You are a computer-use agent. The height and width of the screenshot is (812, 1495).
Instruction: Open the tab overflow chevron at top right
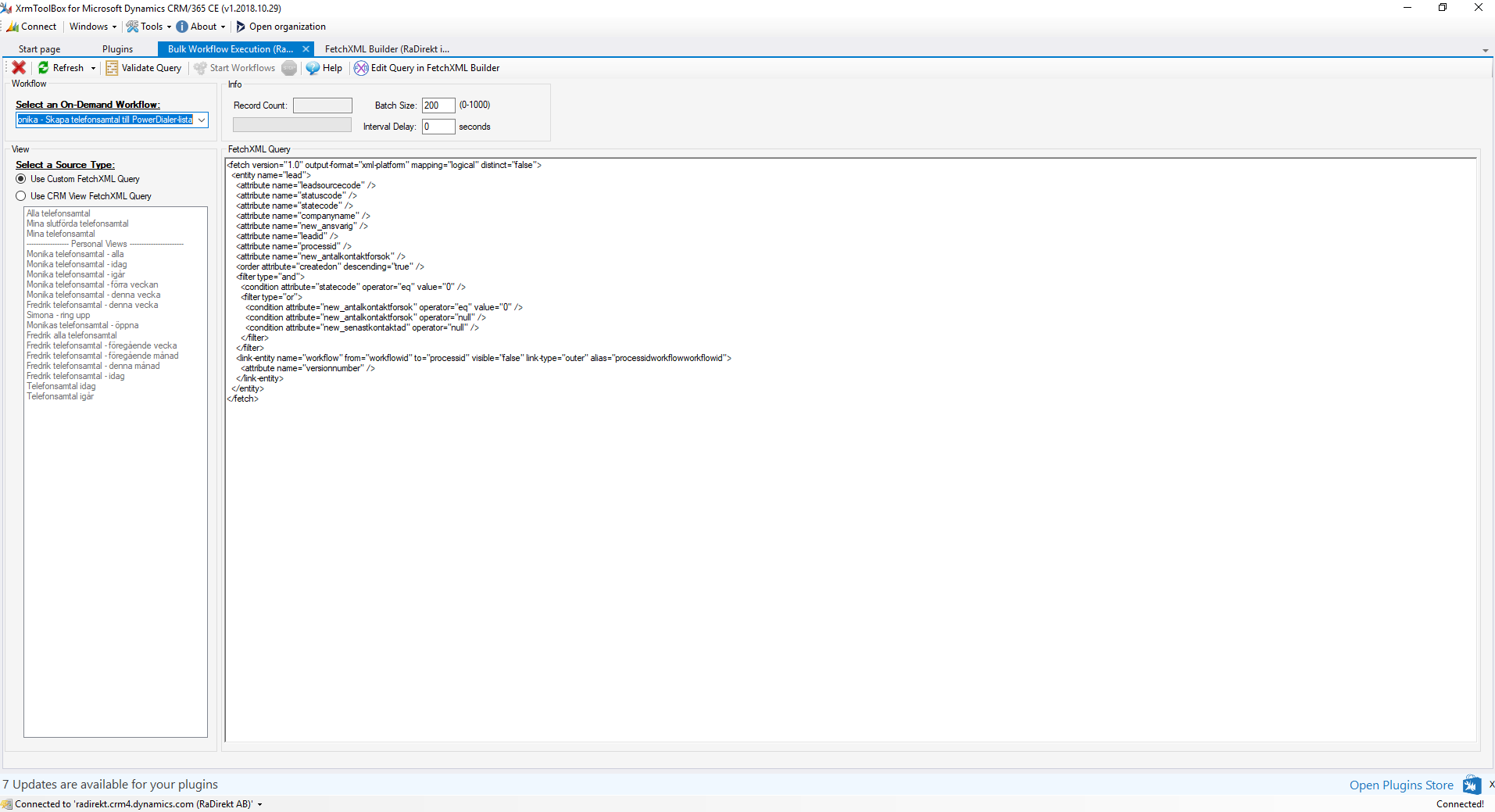[x=1485, y=48]
